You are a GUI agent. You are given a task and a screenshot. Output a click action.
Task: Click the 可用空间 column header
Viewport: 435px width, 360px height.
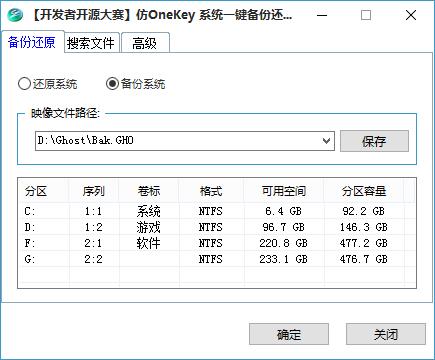[283, 191]
